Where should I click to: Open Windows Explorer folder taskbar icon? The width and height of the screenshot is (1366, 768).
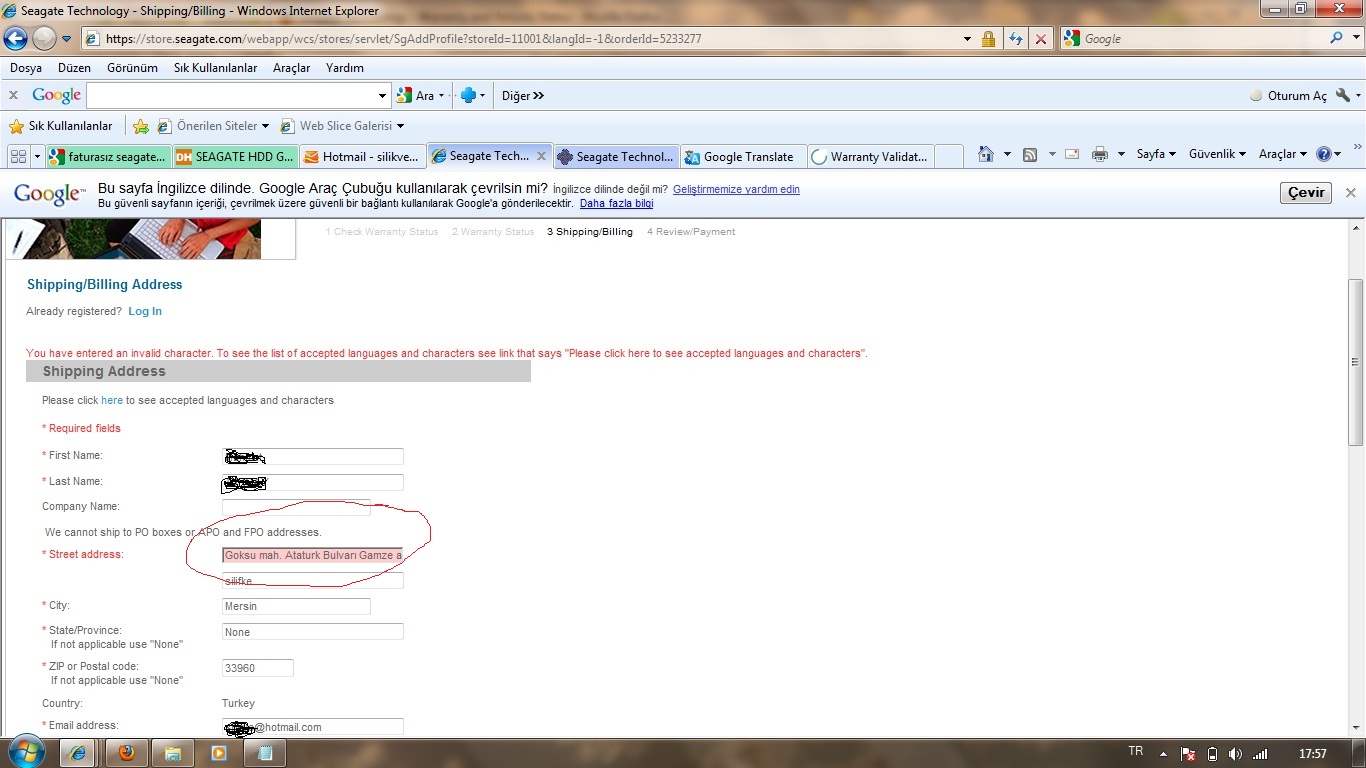coord(172,753)
